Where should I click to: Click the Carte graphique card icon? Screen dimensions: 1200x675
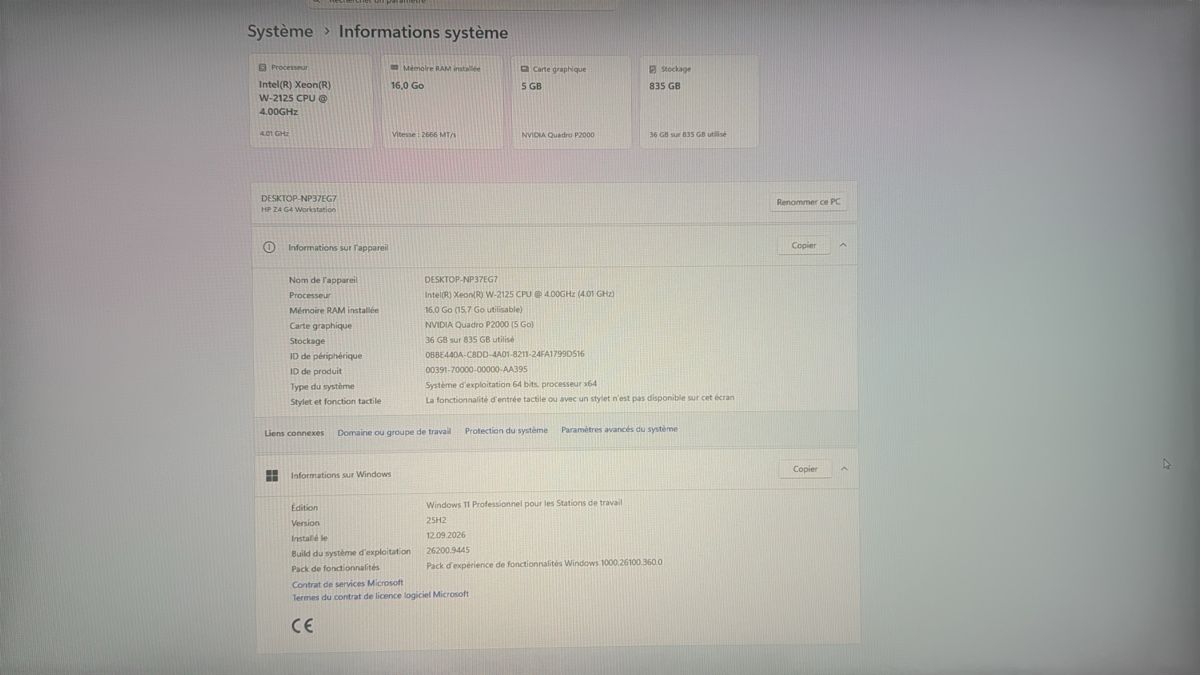pyautogui.click(x=525, y=68)
